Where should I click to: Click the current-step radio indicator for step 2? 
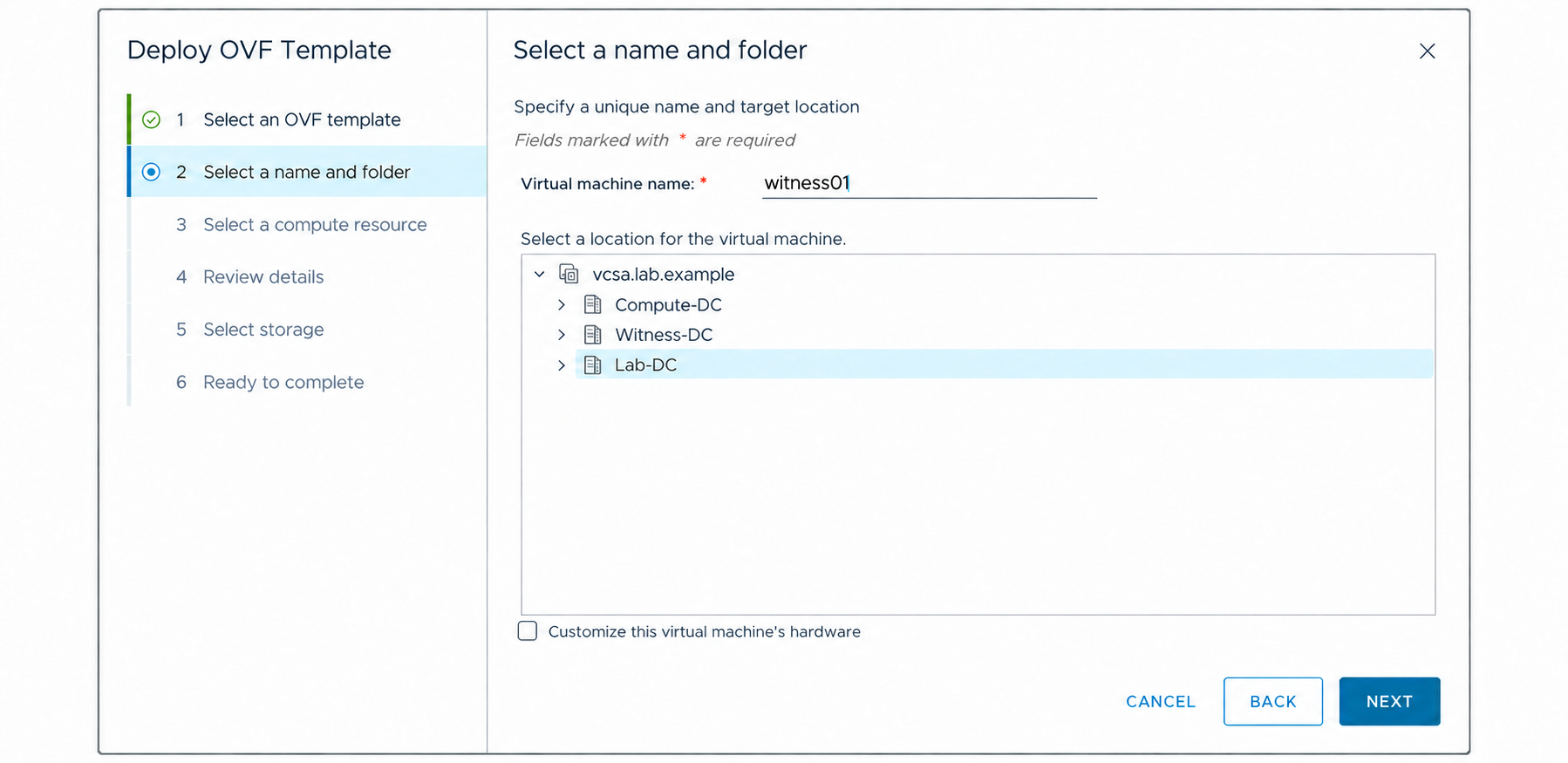pos(151,172)
